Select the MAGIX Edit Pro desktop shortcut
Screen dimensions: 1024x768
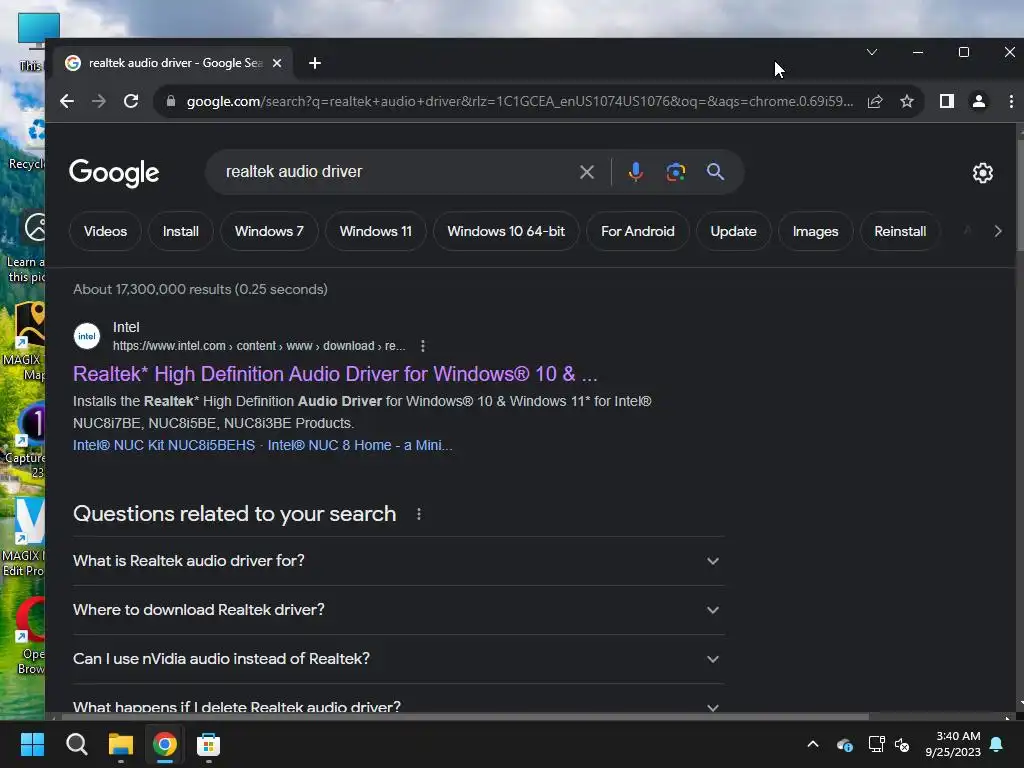point(24,537)
